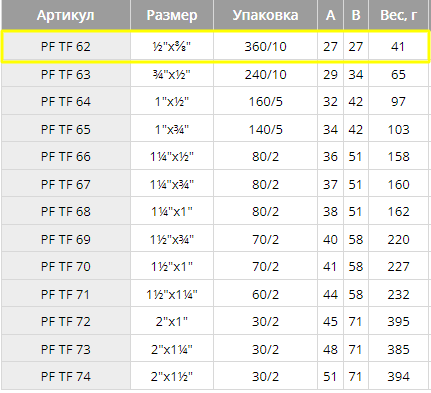Click packaging value 360/10
The width and height of the screenshot is (431, 393).
click(265, 47)
